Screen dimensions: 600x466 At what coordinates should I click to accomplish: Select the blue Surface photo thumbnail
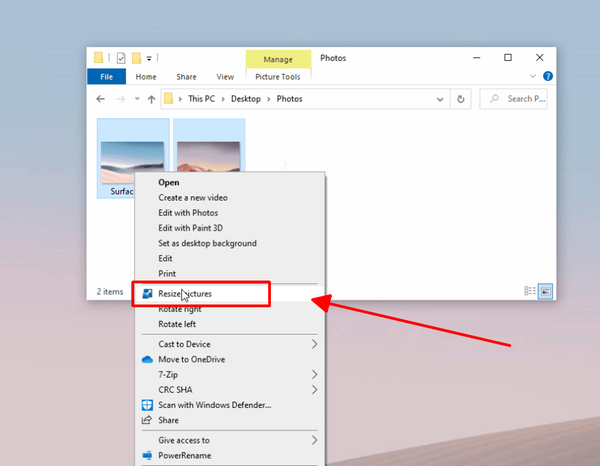click(x=132, y=161)
